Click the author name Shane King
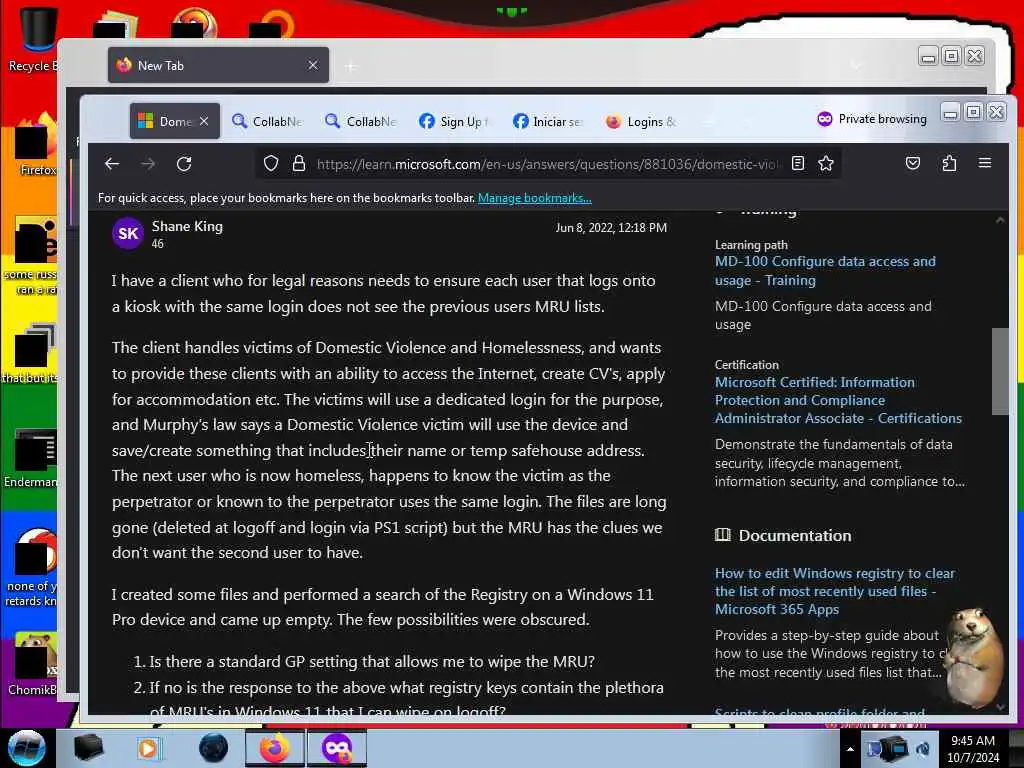The width and height of the screenshot is (1024, 768). click(x=187, y=227)
